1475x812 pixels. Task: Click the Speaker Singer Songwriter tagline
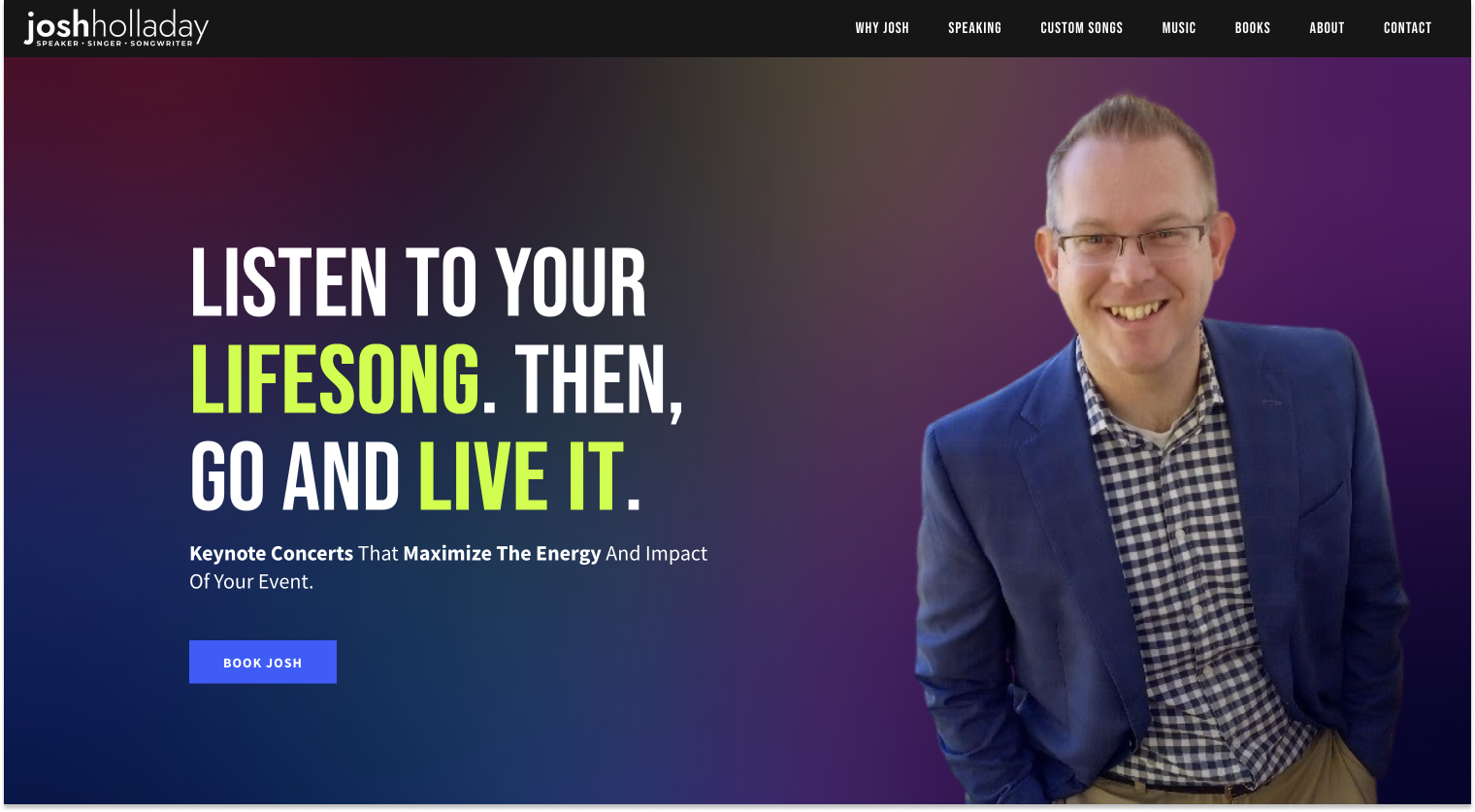pos(115,44)
